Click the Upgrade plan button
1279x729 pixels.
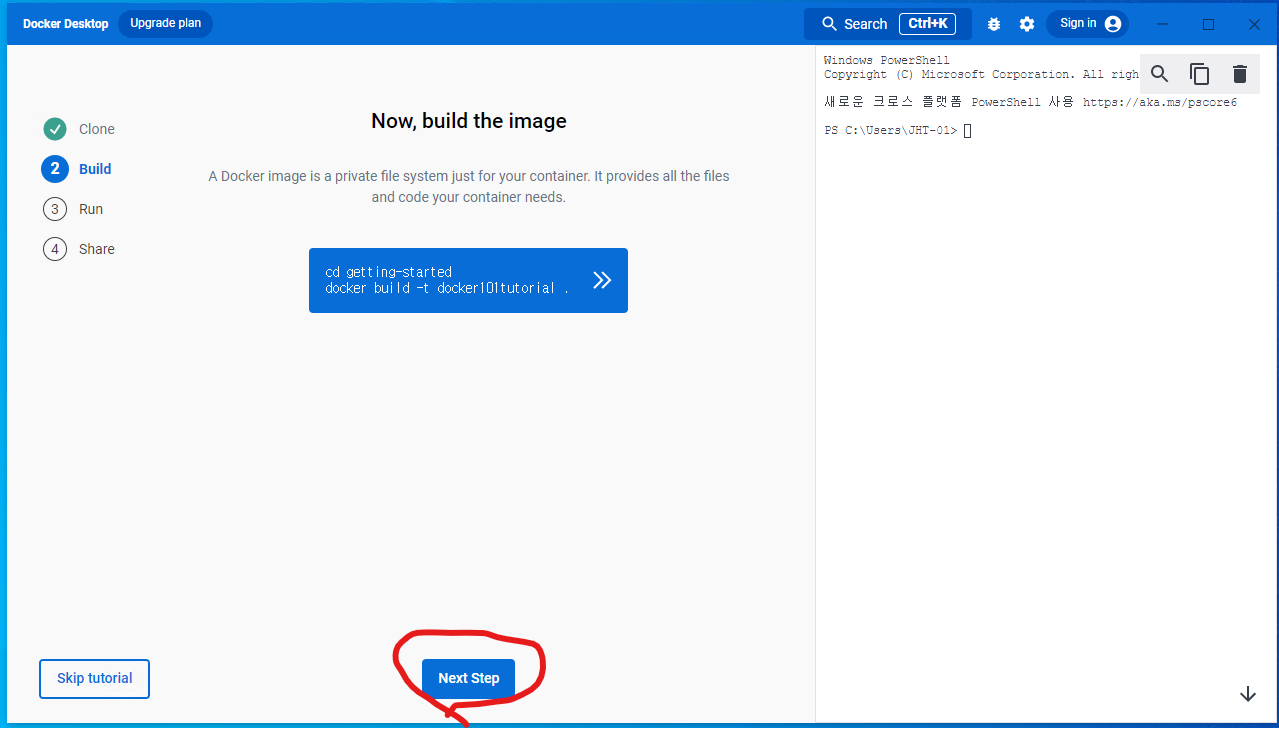166,24
